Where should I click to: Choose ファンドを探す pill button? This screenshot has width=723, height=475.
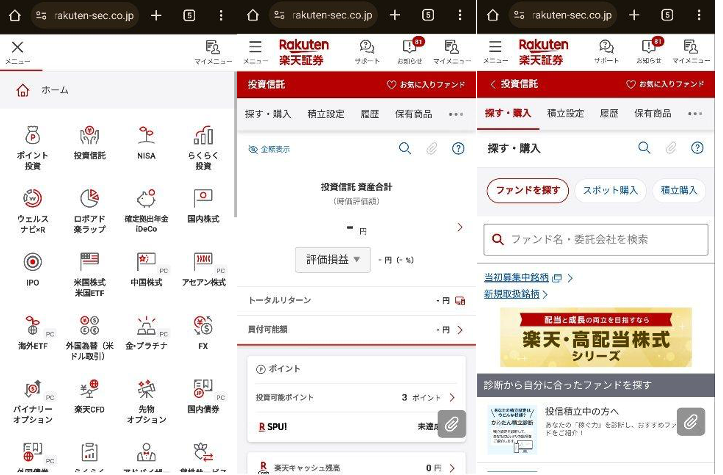(528, 190)
